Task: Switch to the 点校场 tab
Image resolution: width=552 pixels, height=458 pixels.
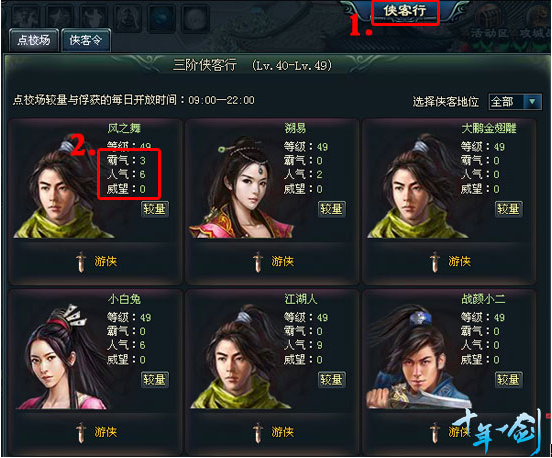Action: point(34,40)
